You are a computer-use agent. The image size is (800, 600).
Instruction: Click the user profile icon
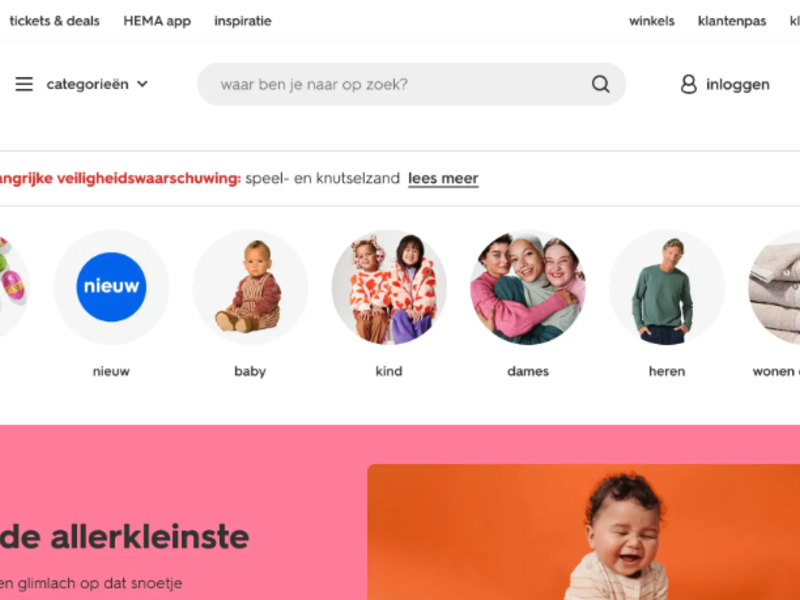(688, 84)
